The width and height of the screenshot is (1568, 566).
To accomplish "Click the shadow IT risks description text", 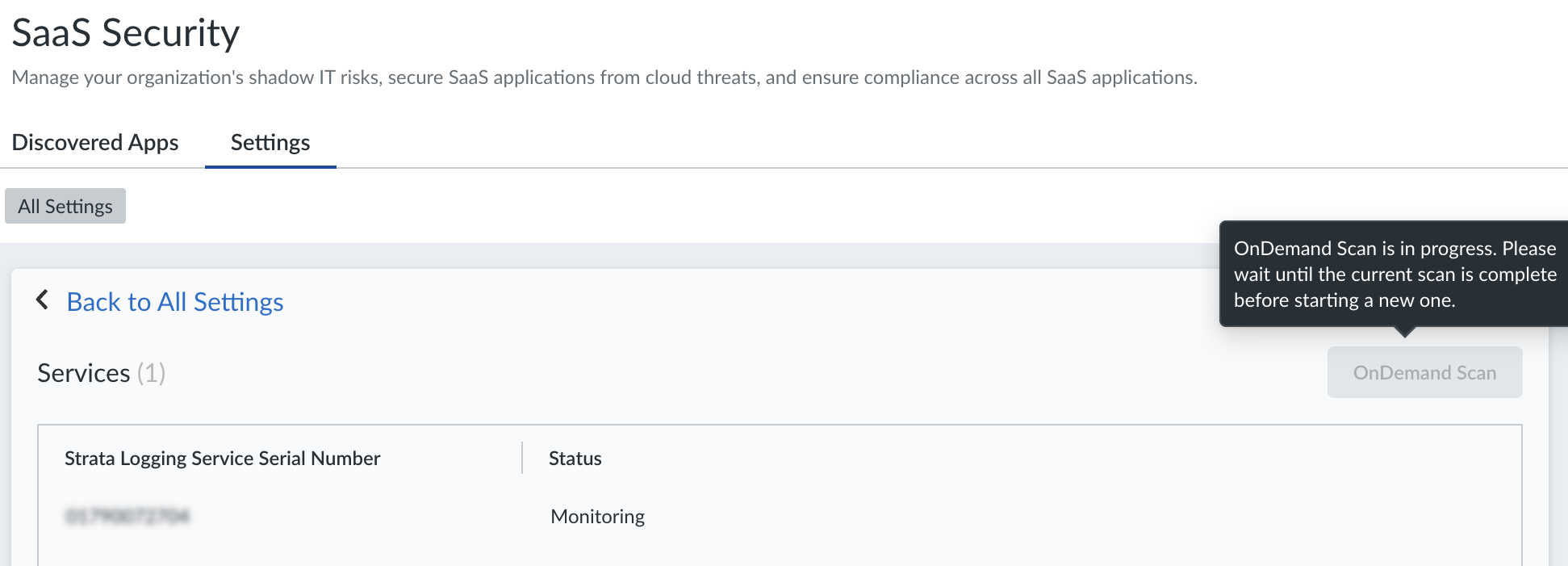I will [604, 78].
